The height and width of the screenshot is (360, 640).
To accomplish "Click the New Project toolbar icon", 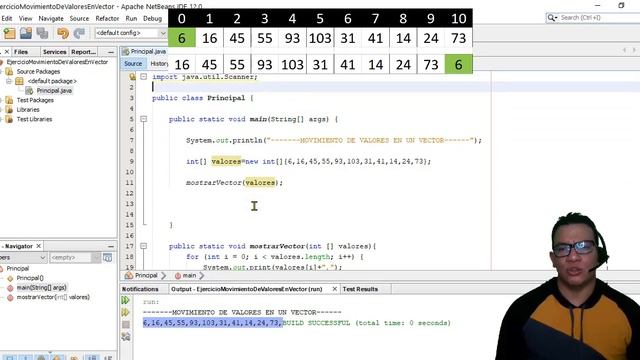I will [x=9, y=33].
